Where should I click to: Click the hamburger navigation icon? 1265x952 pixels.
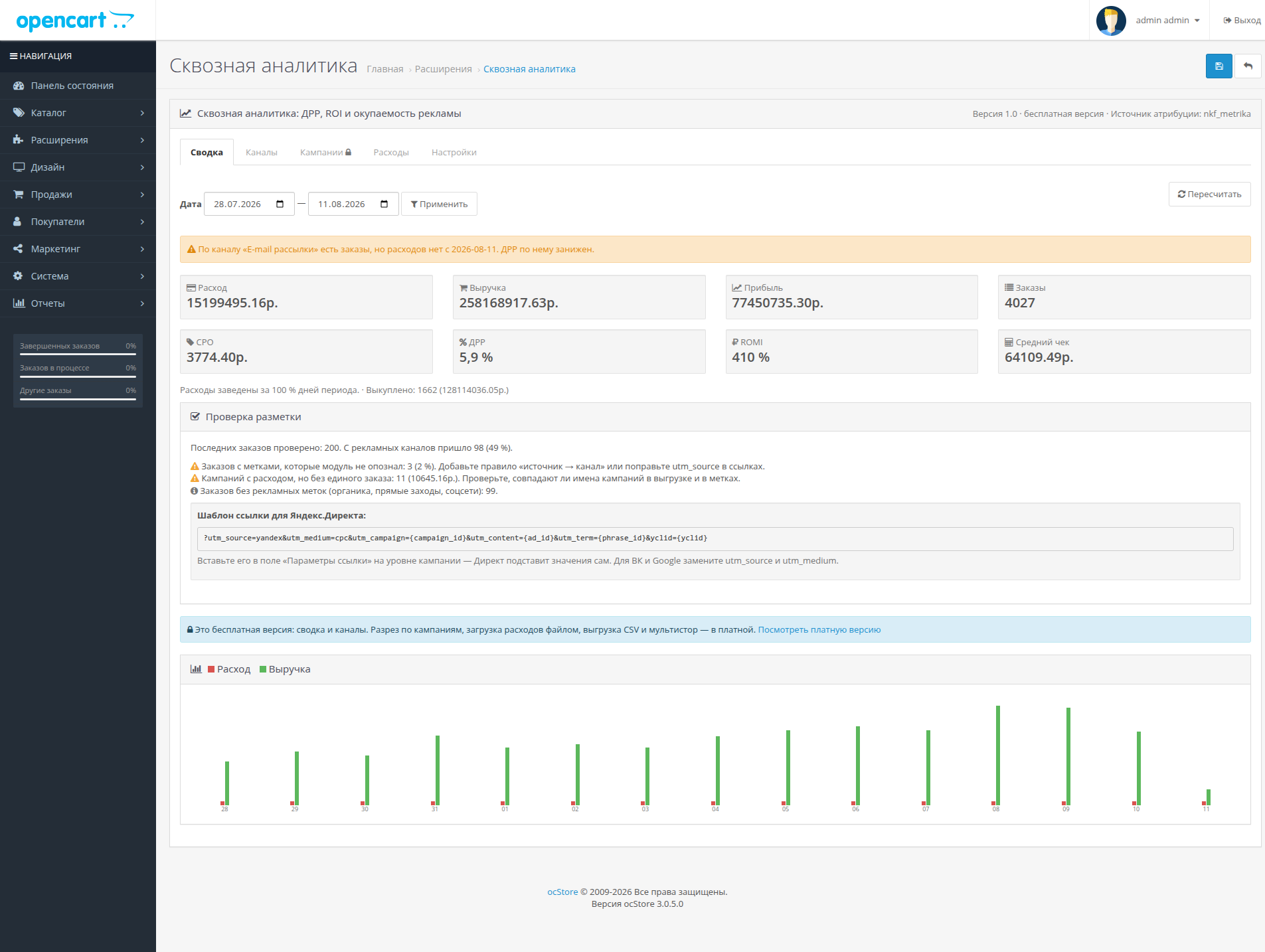tap(13, 56)
